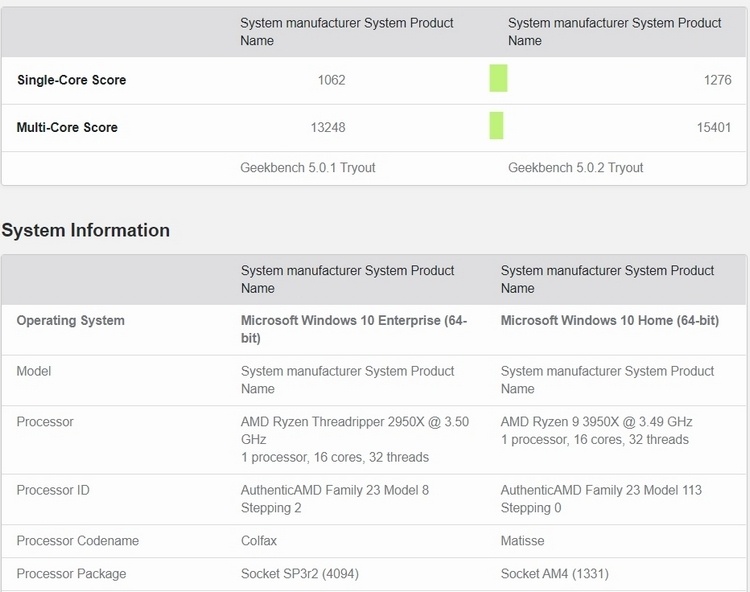Click the Single-Core Score row label

pos(71,80)
